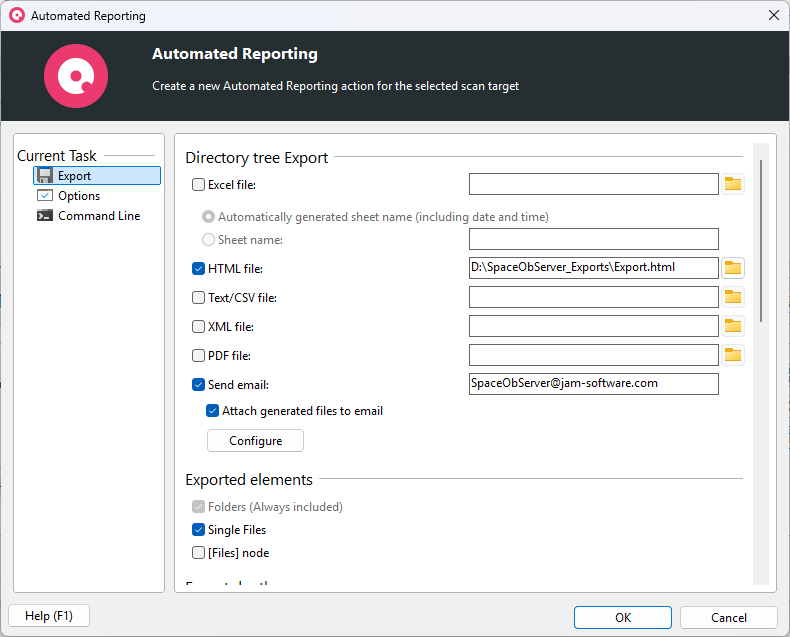
Task: Click browse folder icon for HTML file
Action: 733,268
